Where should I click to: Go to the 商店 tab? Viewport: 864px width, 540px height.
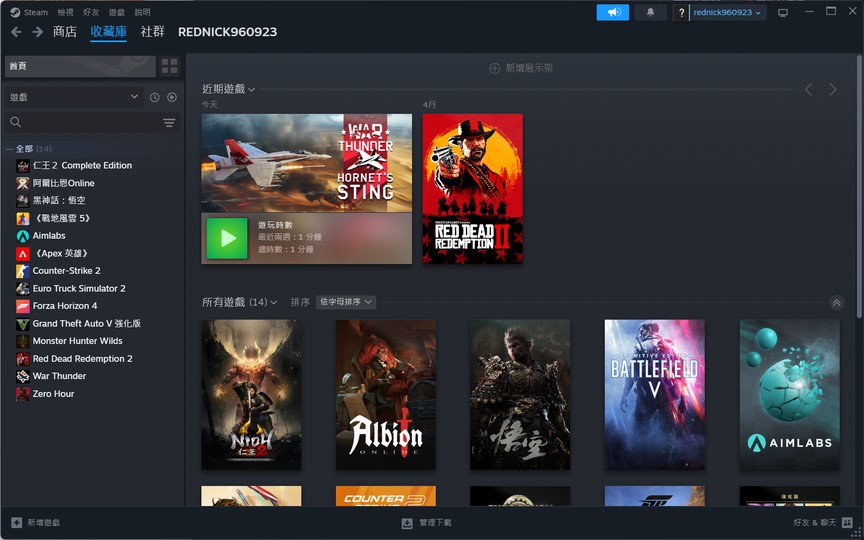(65, 32)
